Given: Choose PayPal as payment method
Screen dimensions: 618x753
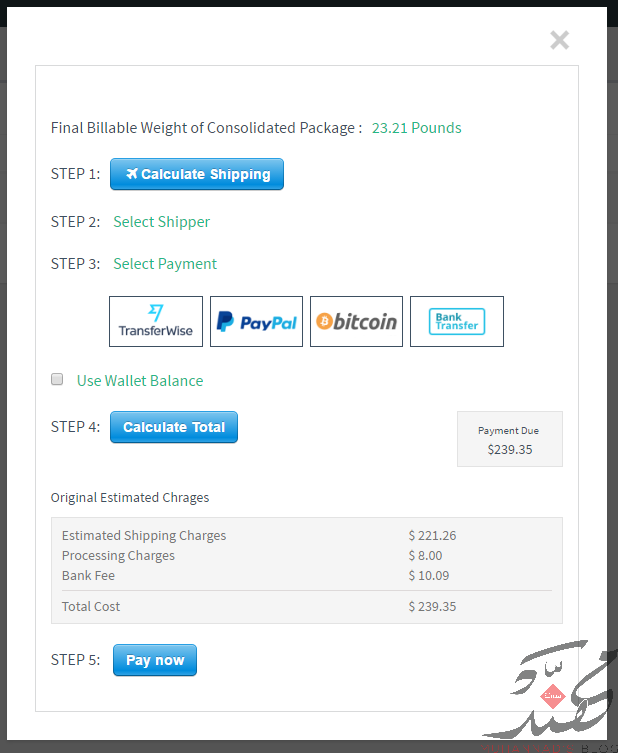Looking at the screenshot, I should pos(256,321).
